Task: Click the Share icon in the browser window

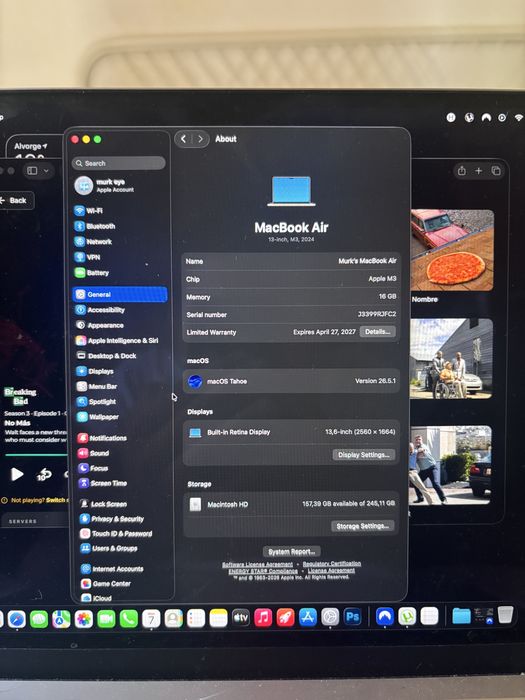Action: point(462,171)
